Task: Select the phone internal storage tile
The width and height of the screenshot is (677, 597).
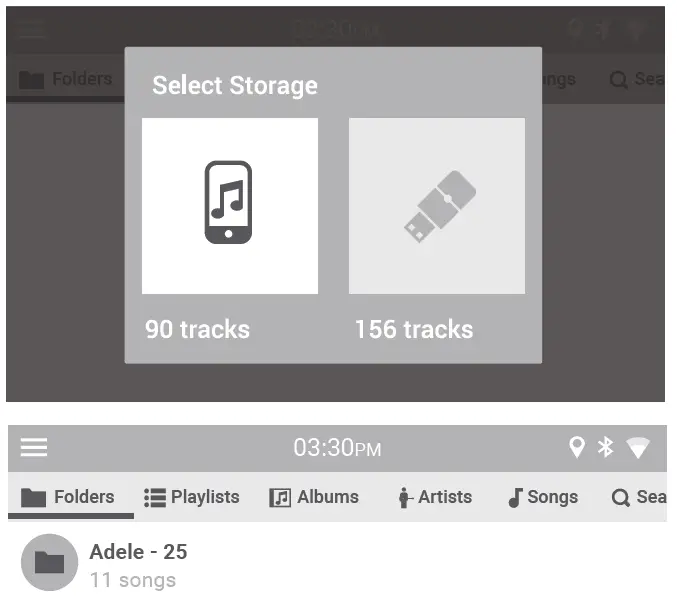Action: pyautogui.click(x=229, y=206)
